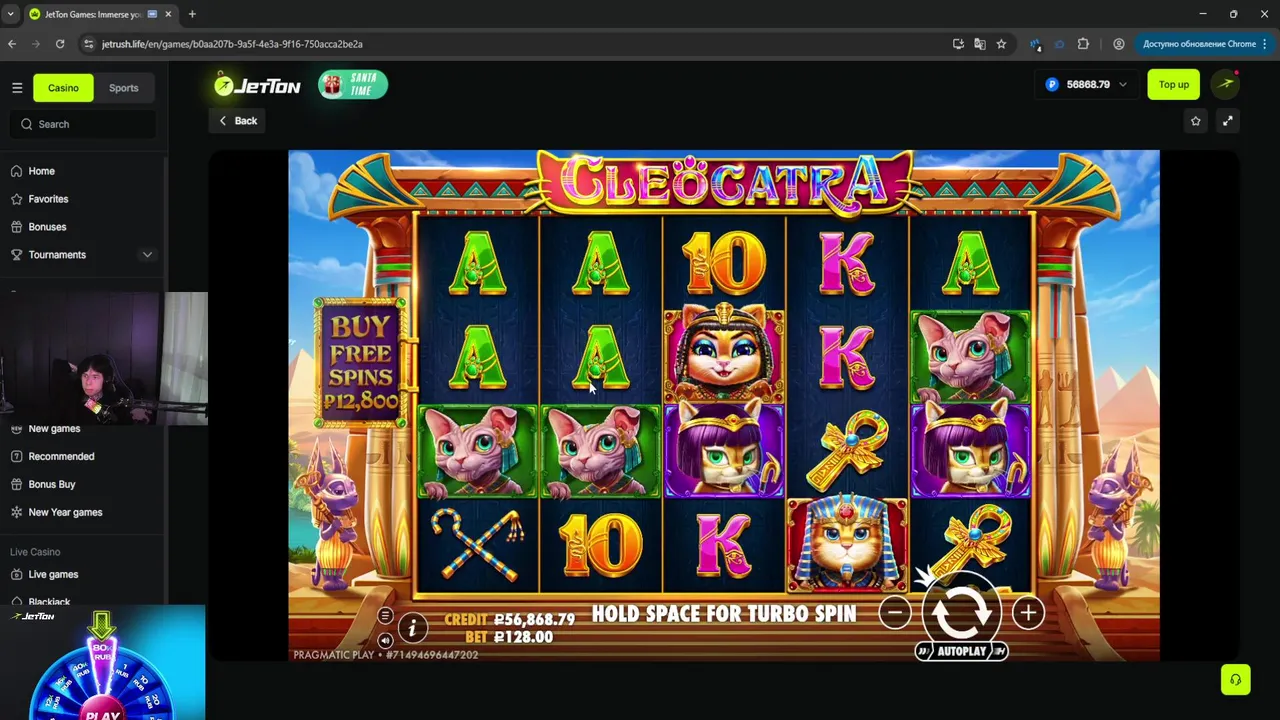Toggle fullscreen mode for the game
The width and height of the screenshot is (1280, 720).
tap(1227, 121)
